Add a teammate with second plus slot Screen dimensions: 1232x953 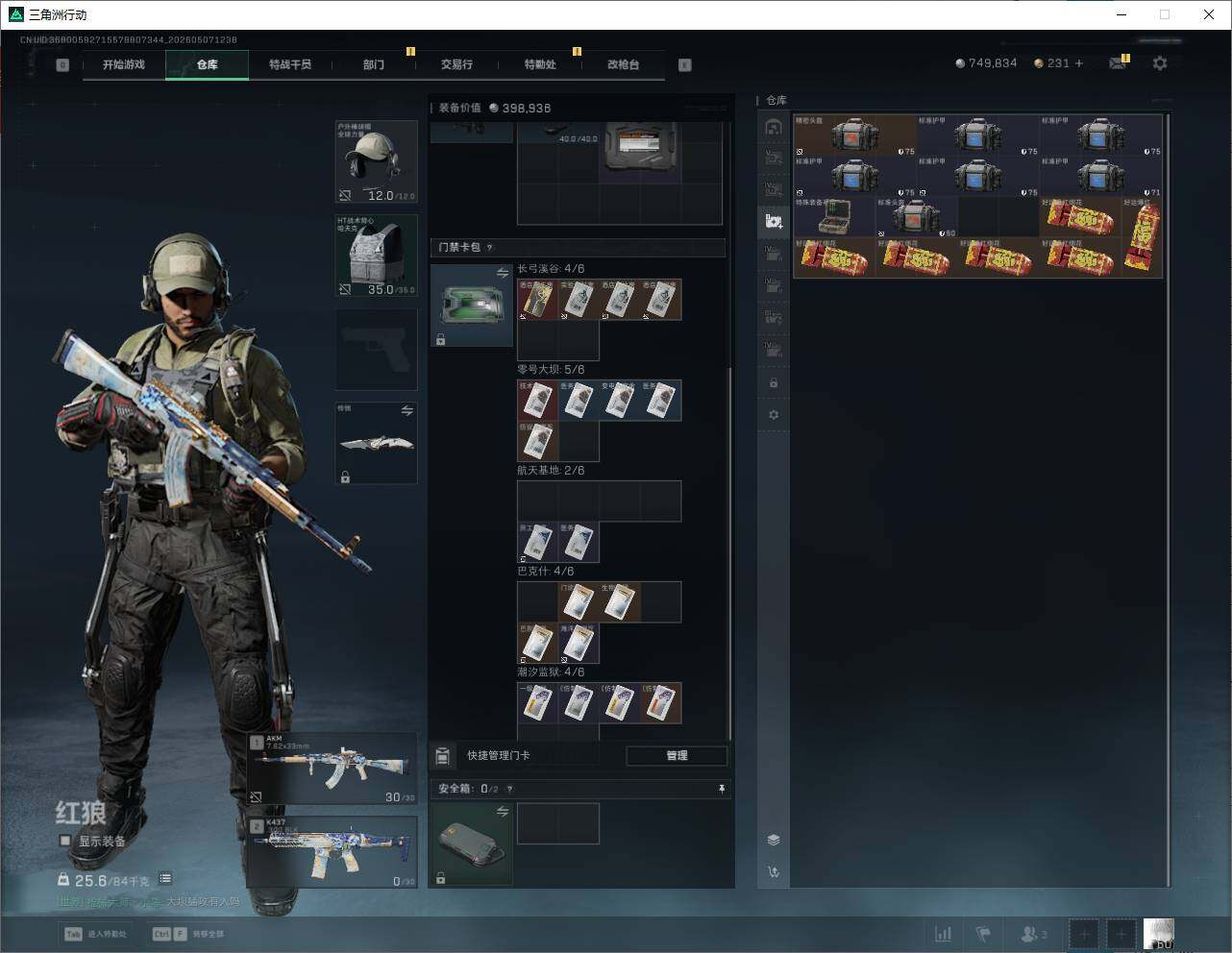click(x=1121, y=934)
